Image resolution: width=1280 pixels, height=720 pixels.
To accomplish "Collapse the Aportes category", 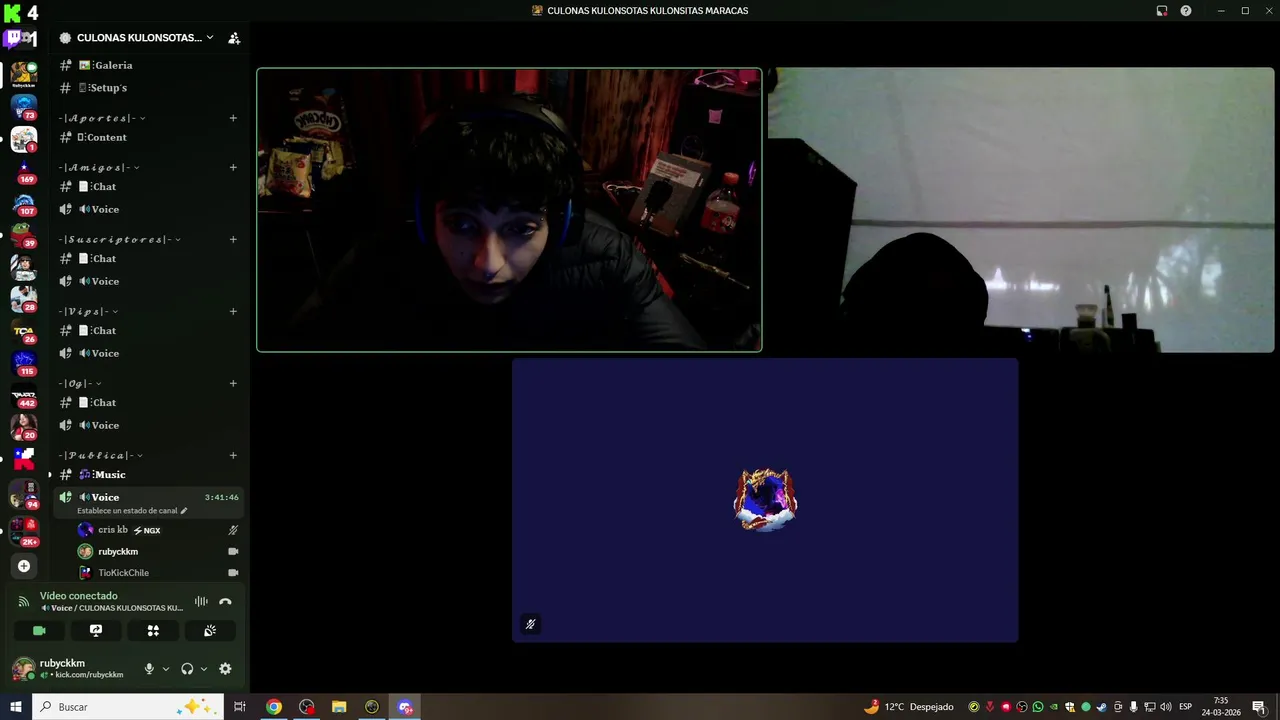I will coord(102,118).
